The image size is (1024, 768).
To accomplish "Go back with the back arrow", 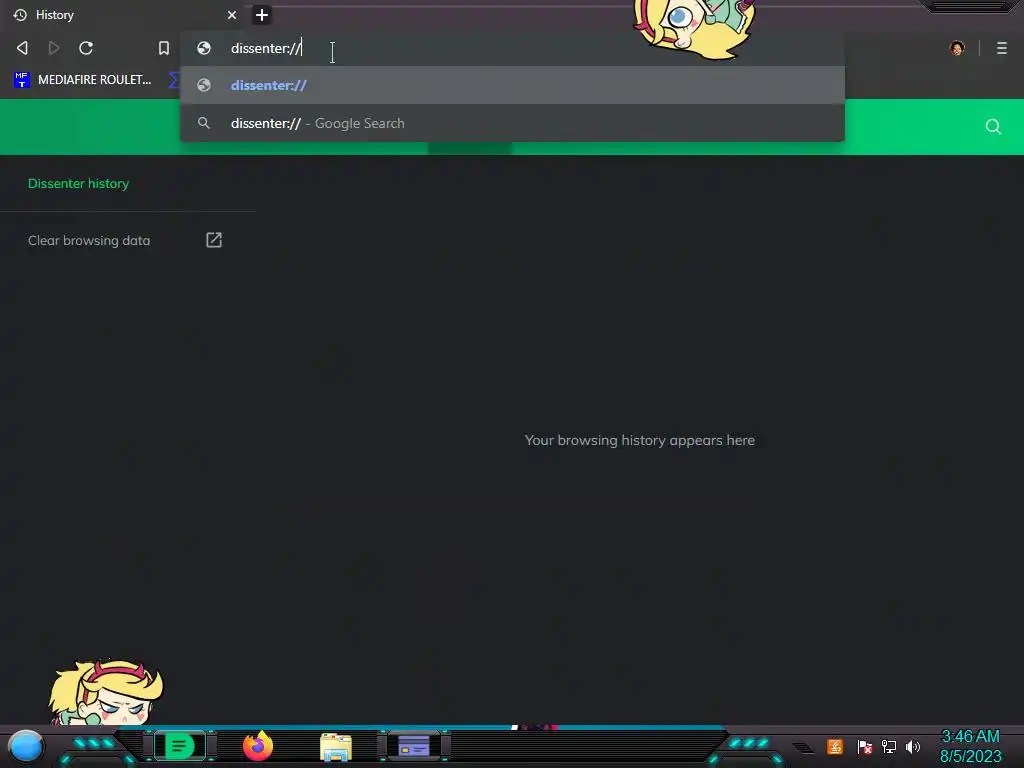I will (22, 48).
